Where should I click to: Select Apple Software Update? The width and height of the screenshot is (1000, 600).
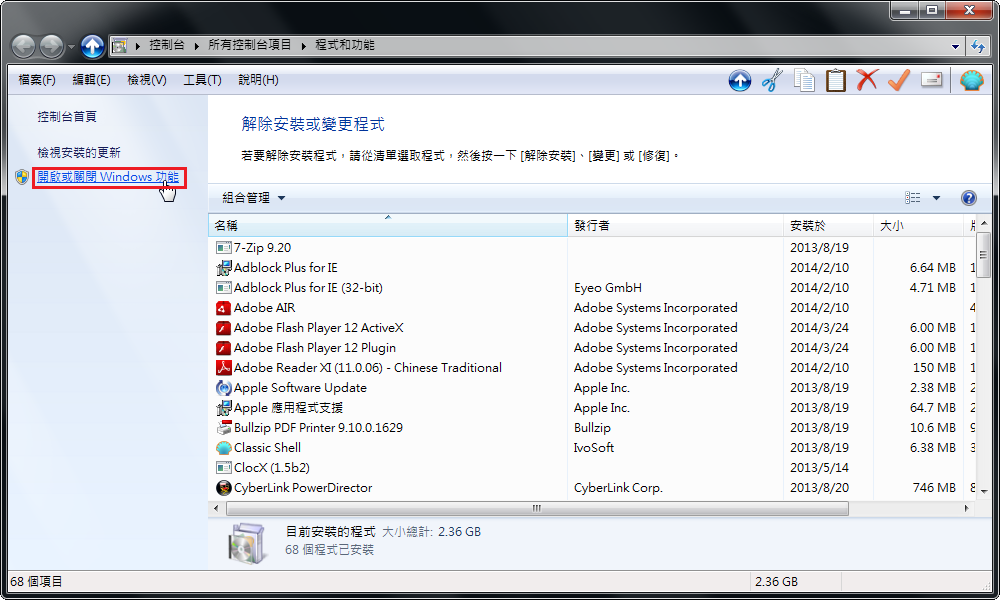(x=300, y=388)
